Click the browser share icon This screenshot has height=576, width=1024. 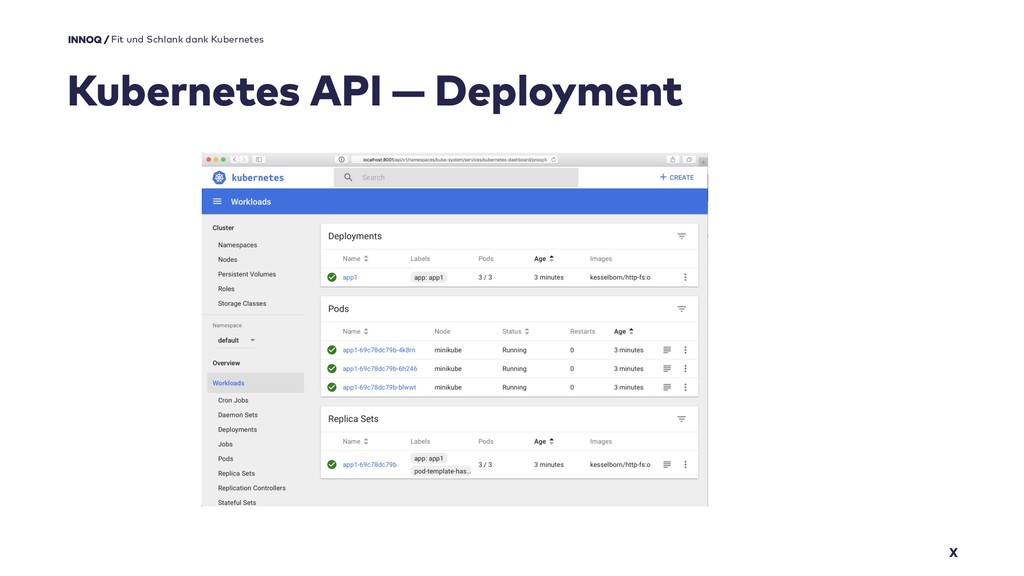click(672, 159)
